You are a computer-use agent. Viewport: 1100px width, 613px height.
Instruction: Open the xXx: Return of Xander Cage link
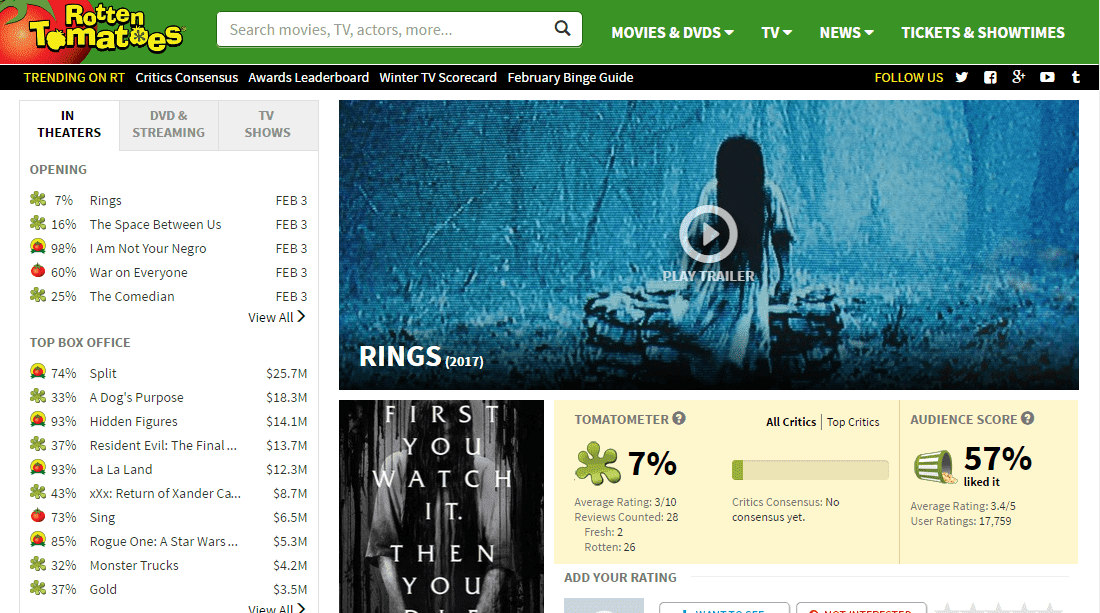165,493
